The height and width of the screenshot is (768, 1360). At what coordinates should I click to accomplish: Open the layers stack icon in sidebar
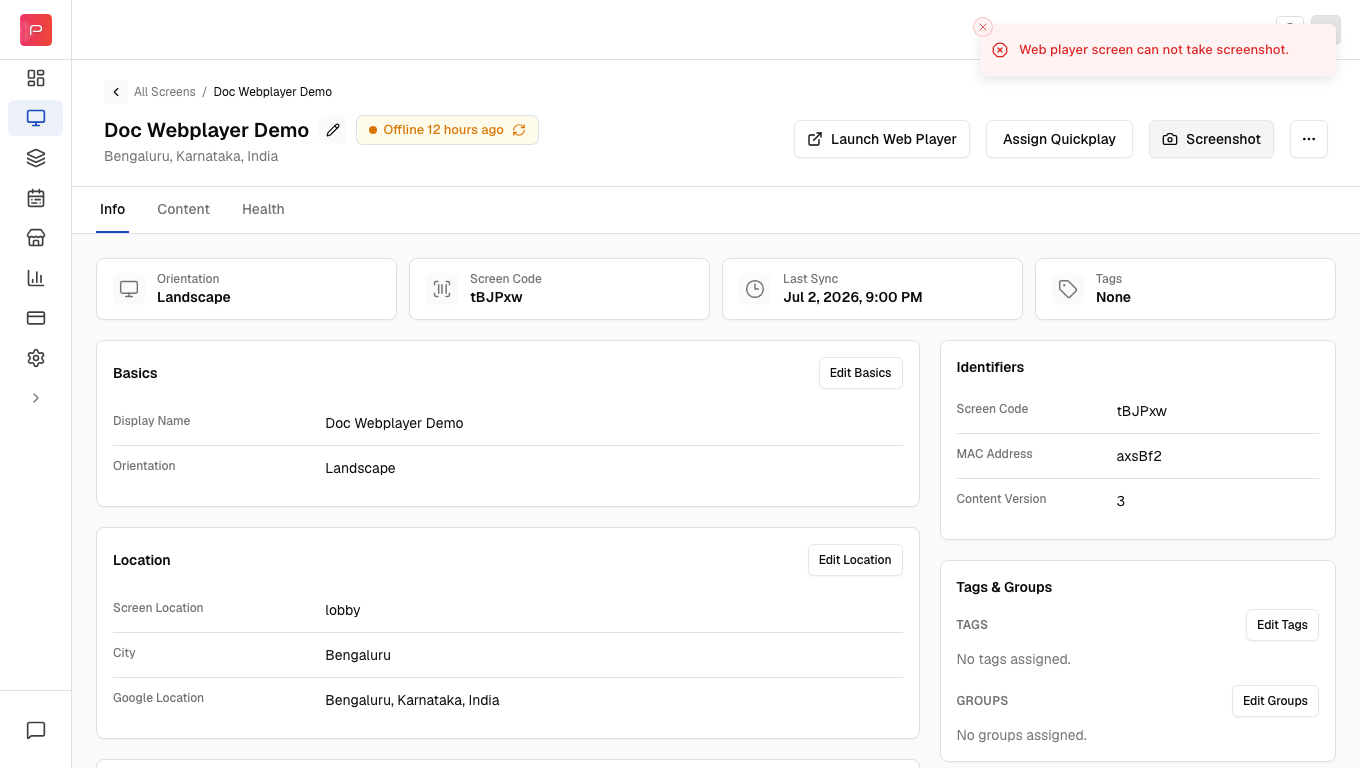coord(36,158)
